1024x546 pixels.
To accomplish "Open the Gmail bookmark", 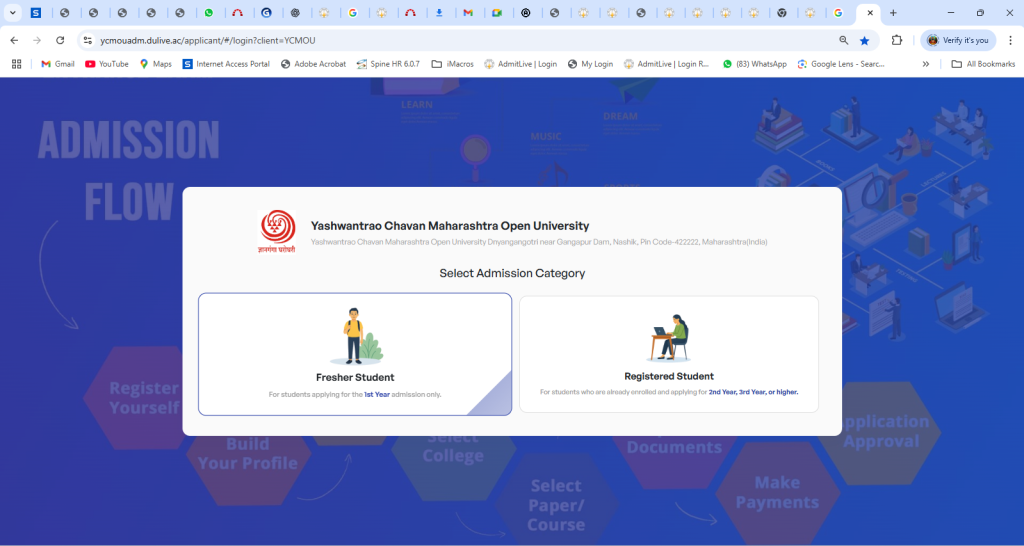I will (57, 64).
